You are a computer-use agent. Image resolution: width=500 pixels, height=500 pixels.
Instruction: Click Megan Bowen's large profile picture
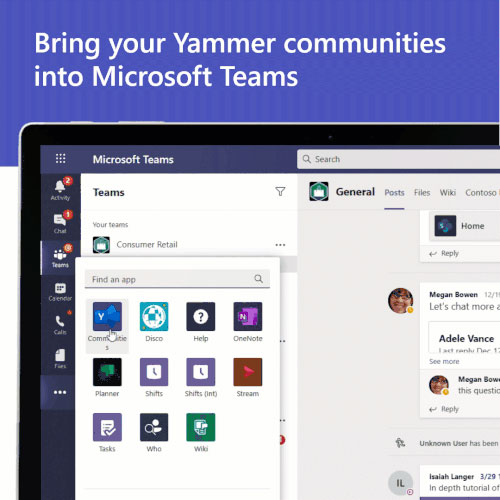tap(401, 301)
